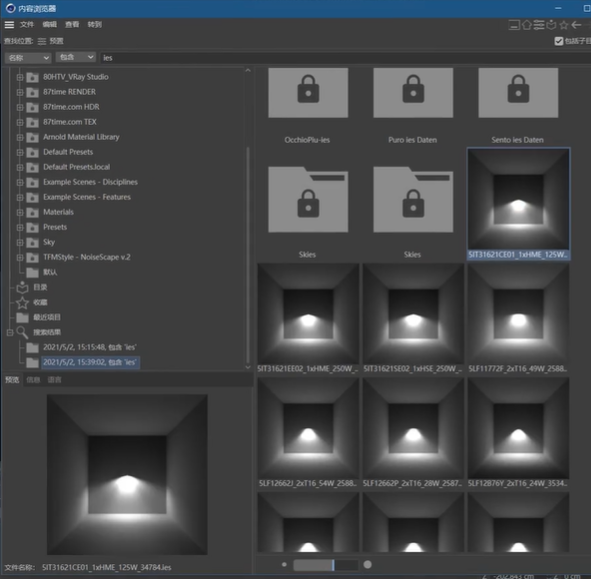This screenshot has width=591, height=579.
Task: Open the hamburger menu icon
Action: point(9,25)
